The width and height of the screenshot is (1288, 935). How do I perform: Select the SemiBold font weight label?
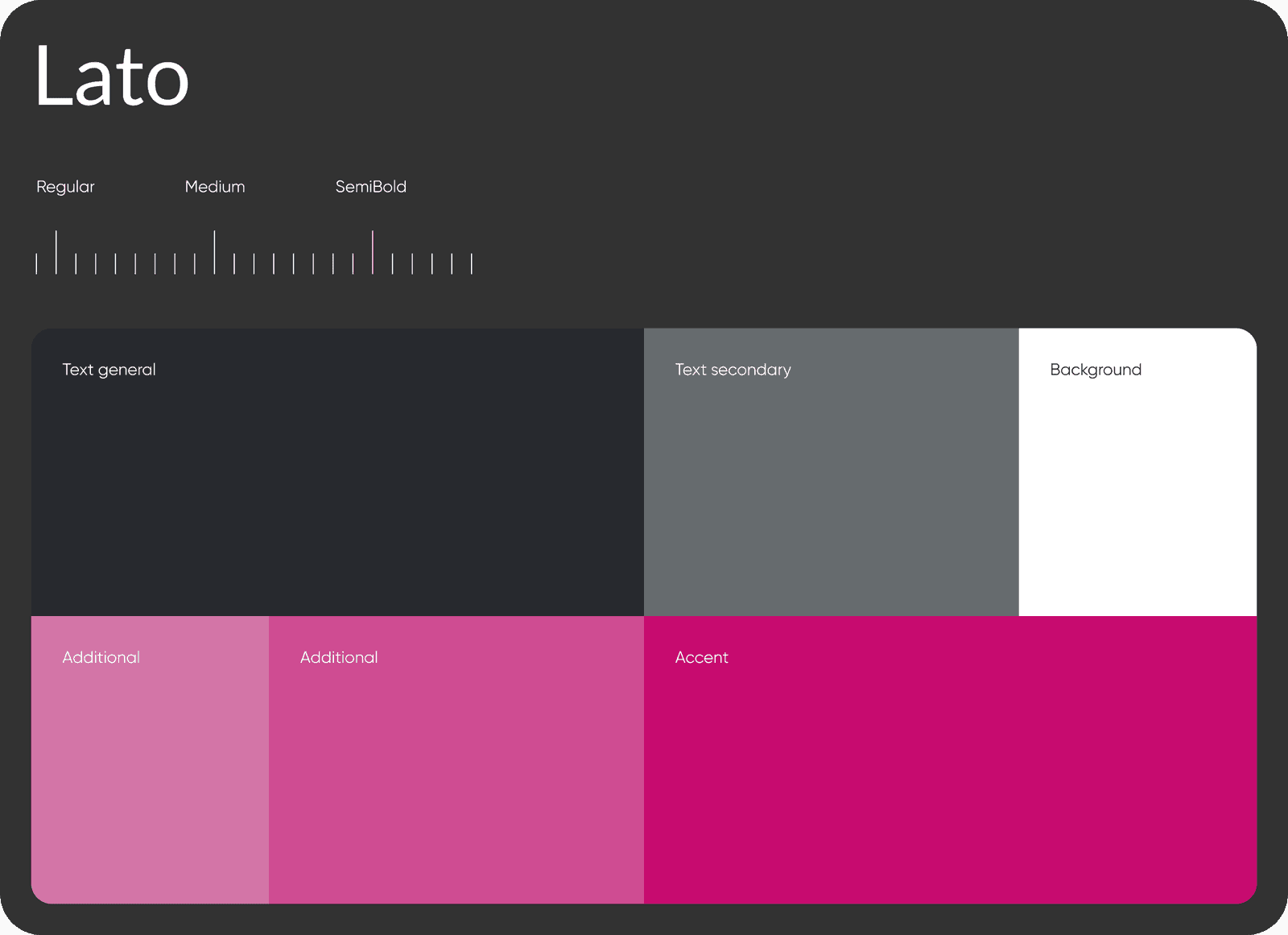point(370,187)
